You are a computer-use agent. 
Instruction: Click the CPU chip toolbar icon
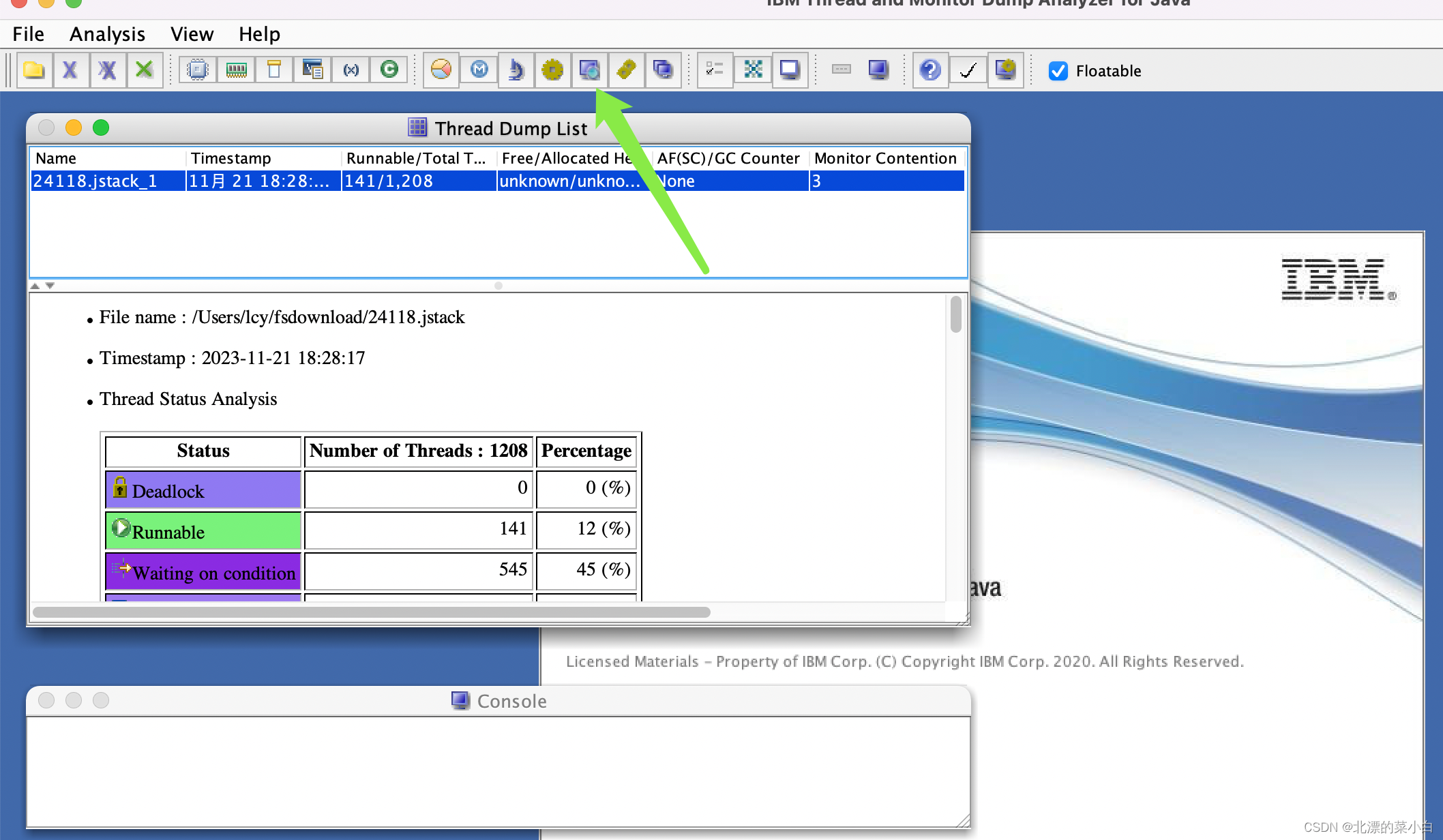[198, 70]
